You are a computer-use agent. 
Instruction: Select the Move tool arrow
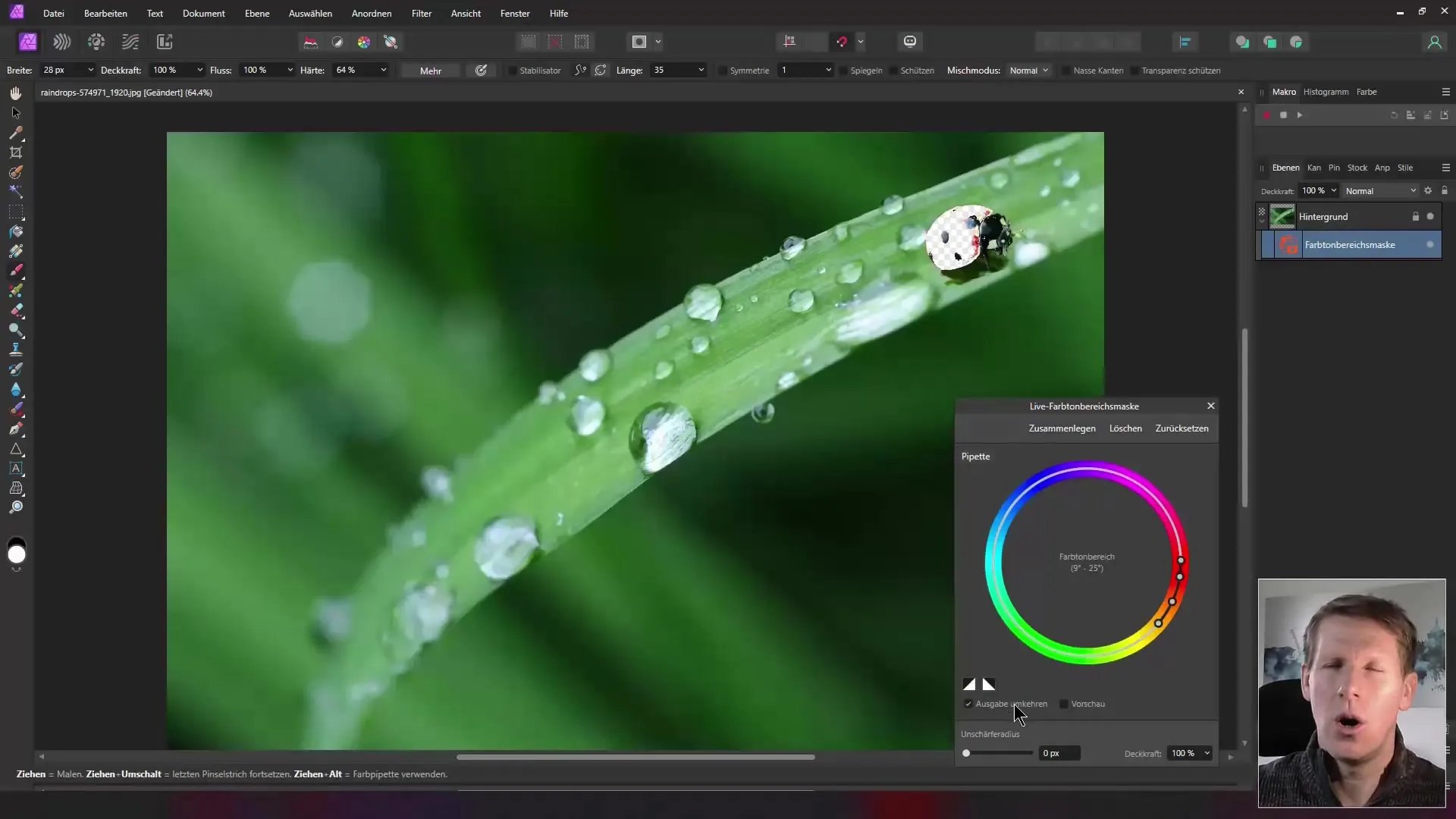click(16, 113)
